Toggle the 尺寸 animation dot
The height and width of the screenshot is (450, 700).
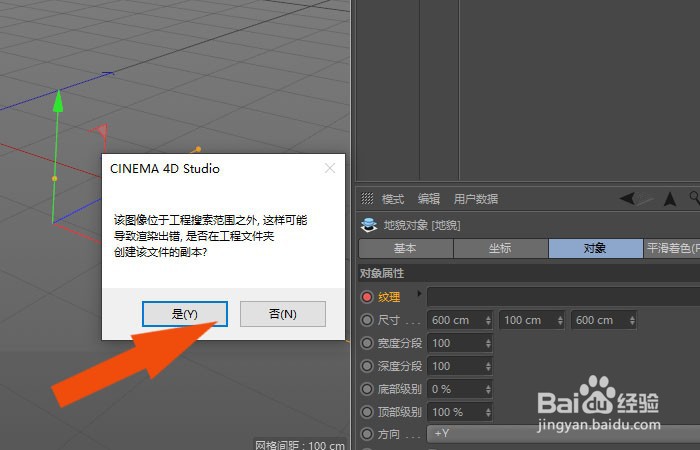pyautogui.click(x=367, y=320)
